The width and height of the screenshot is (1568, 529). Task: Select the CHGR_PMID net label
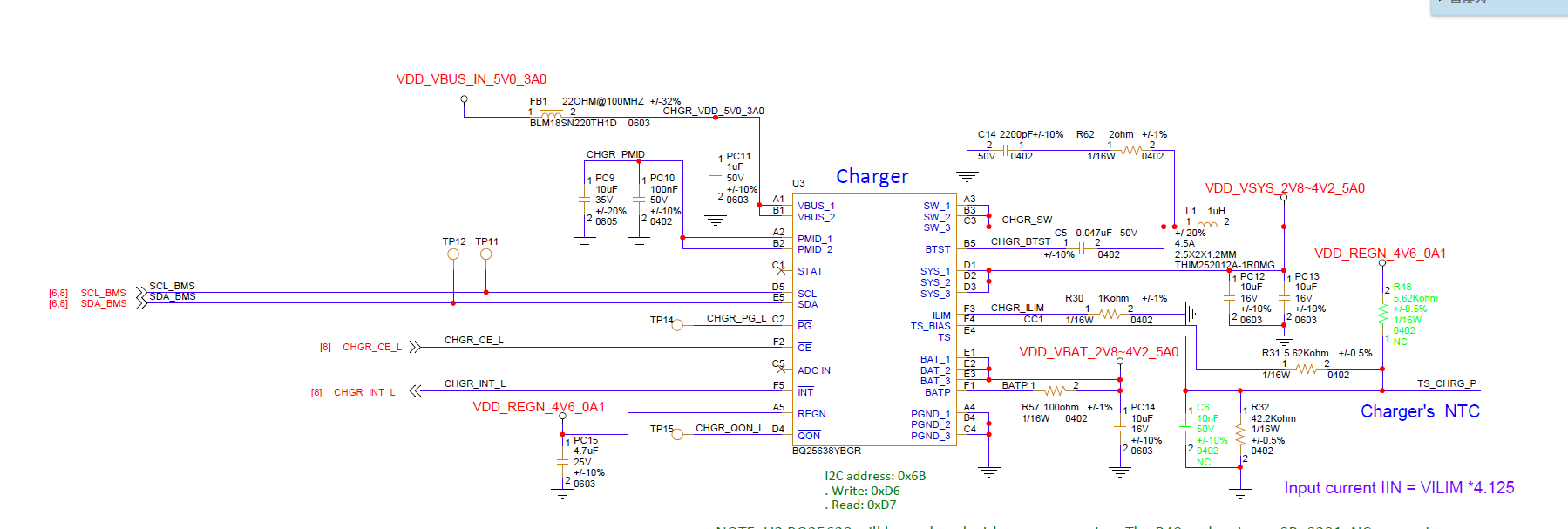coord(615,154)
